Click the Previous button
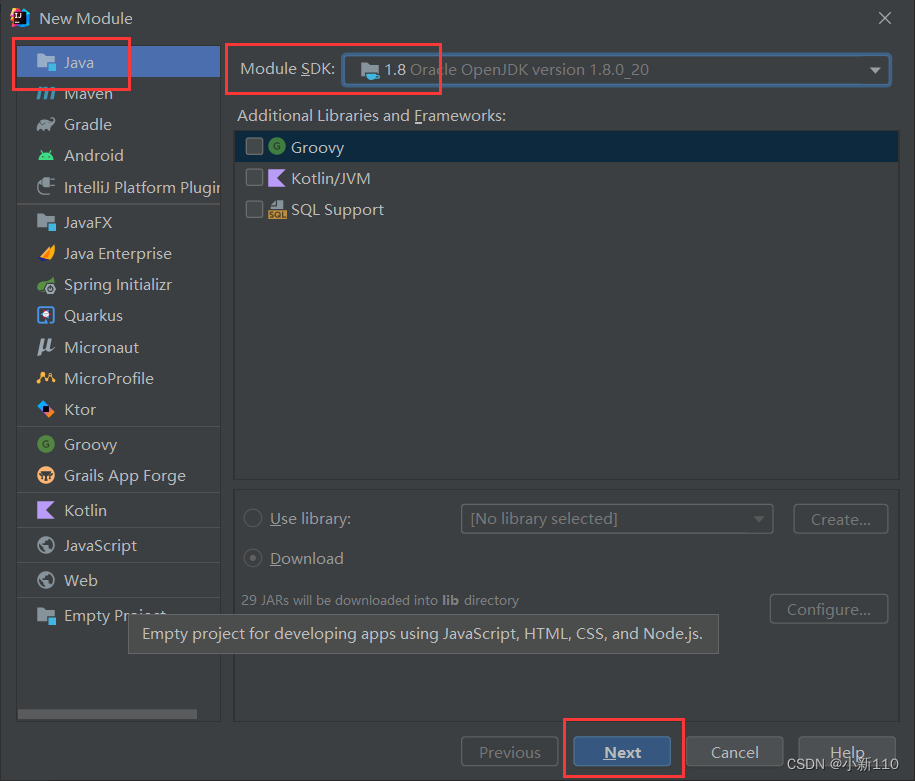This screenshot has height=781, width=915. tap(509, 752)
